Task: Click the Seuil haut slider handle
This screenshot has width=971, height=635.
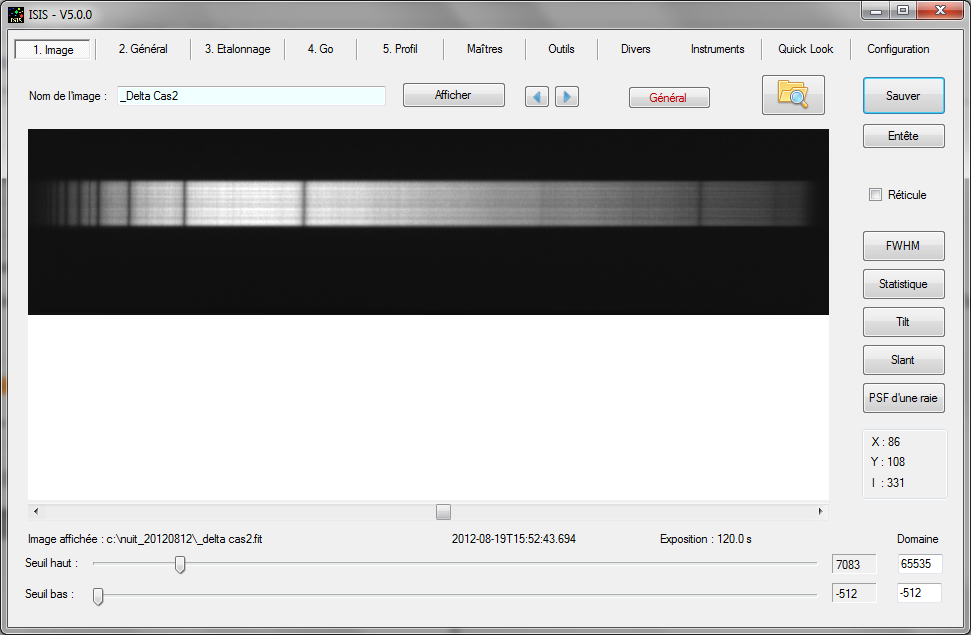Action: pyautogui.click(x=180, y=564)
